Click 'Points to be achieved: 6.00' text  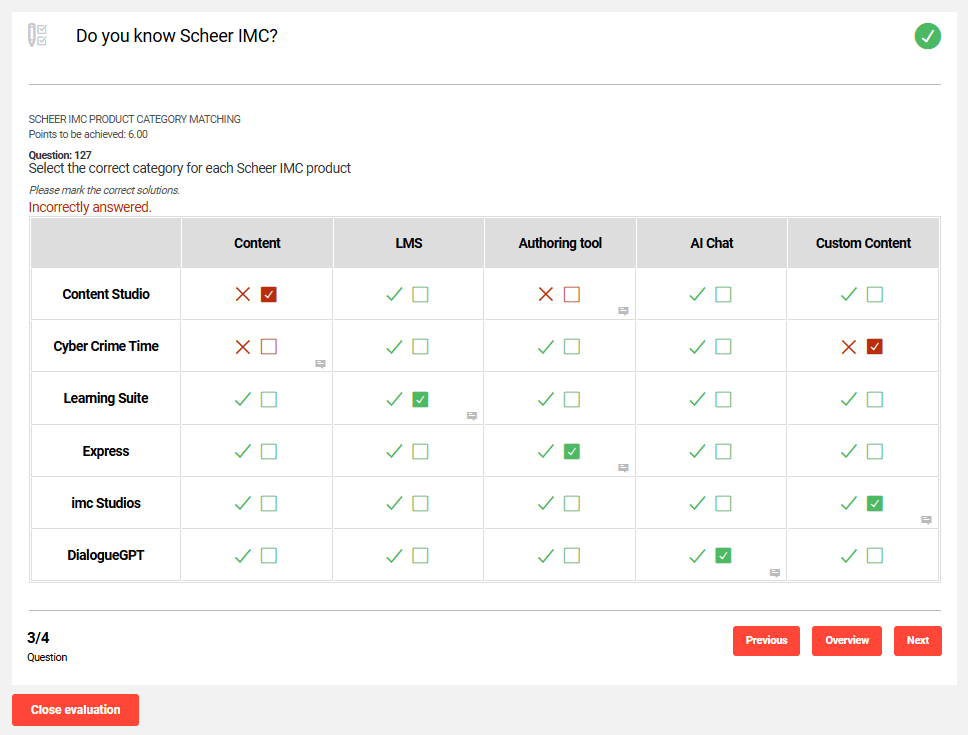[x=88, y=135]
